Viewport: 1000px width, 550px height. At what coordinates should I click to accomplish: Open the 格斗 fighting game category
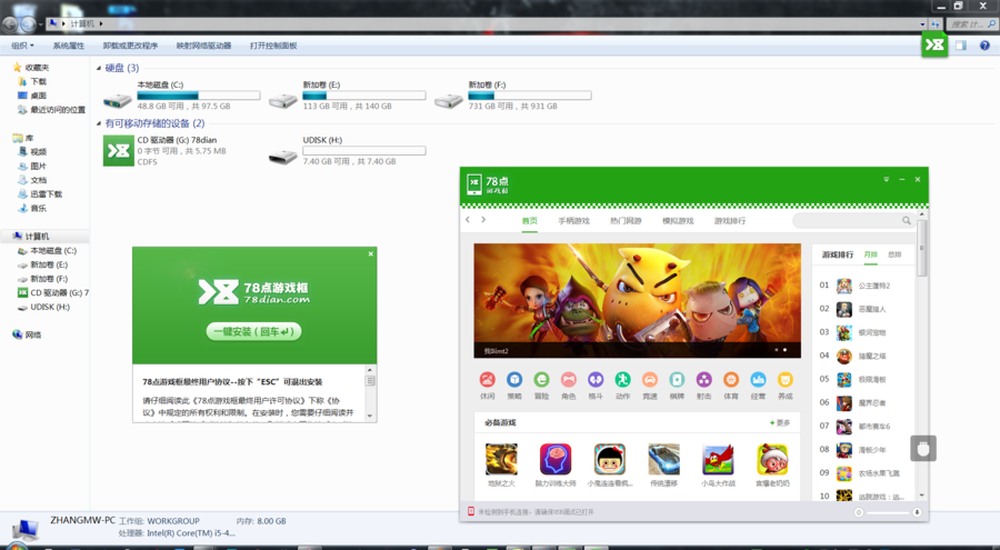tap(596, 380)
